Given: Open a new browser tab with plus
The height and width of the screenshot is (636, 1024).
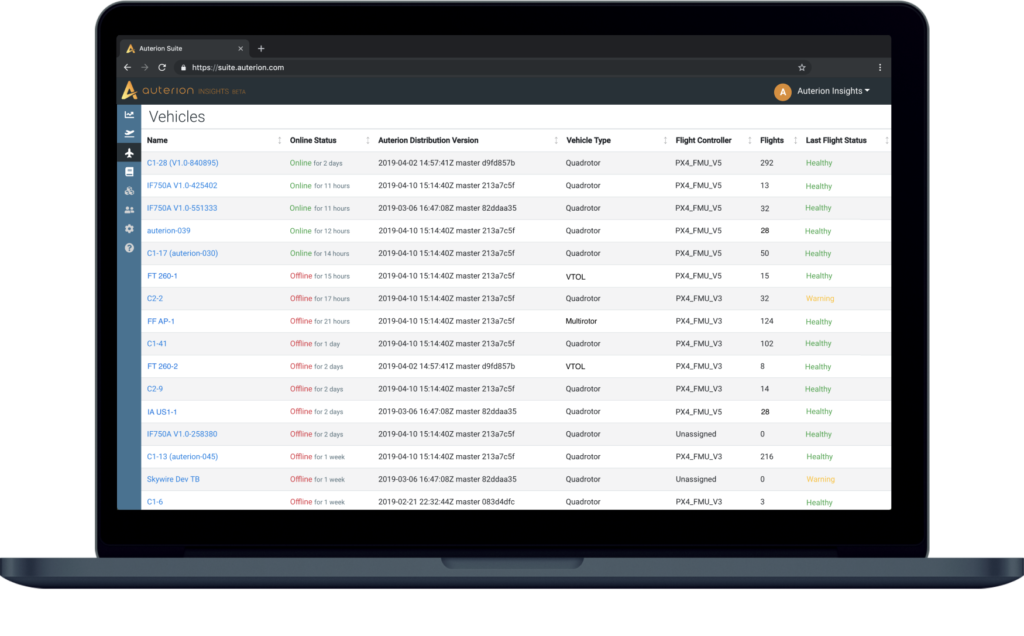Looking at the screenshot, I should 261,48.
